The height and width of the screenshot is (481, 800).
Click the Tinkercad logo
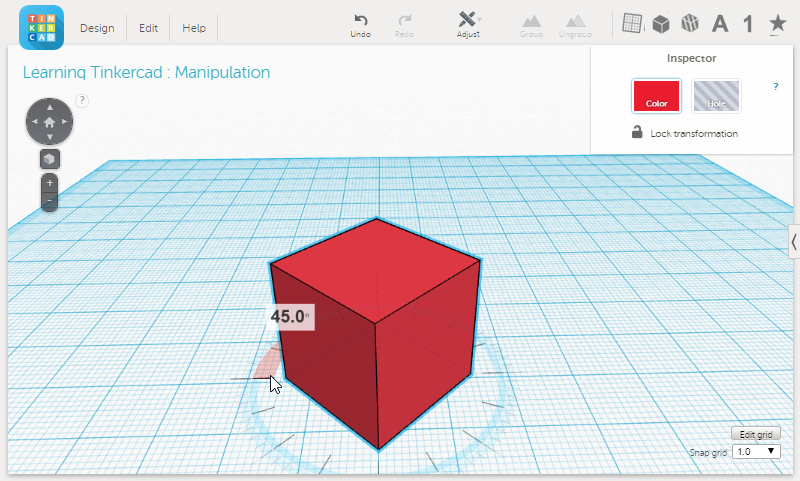click(x=41, y=28)
